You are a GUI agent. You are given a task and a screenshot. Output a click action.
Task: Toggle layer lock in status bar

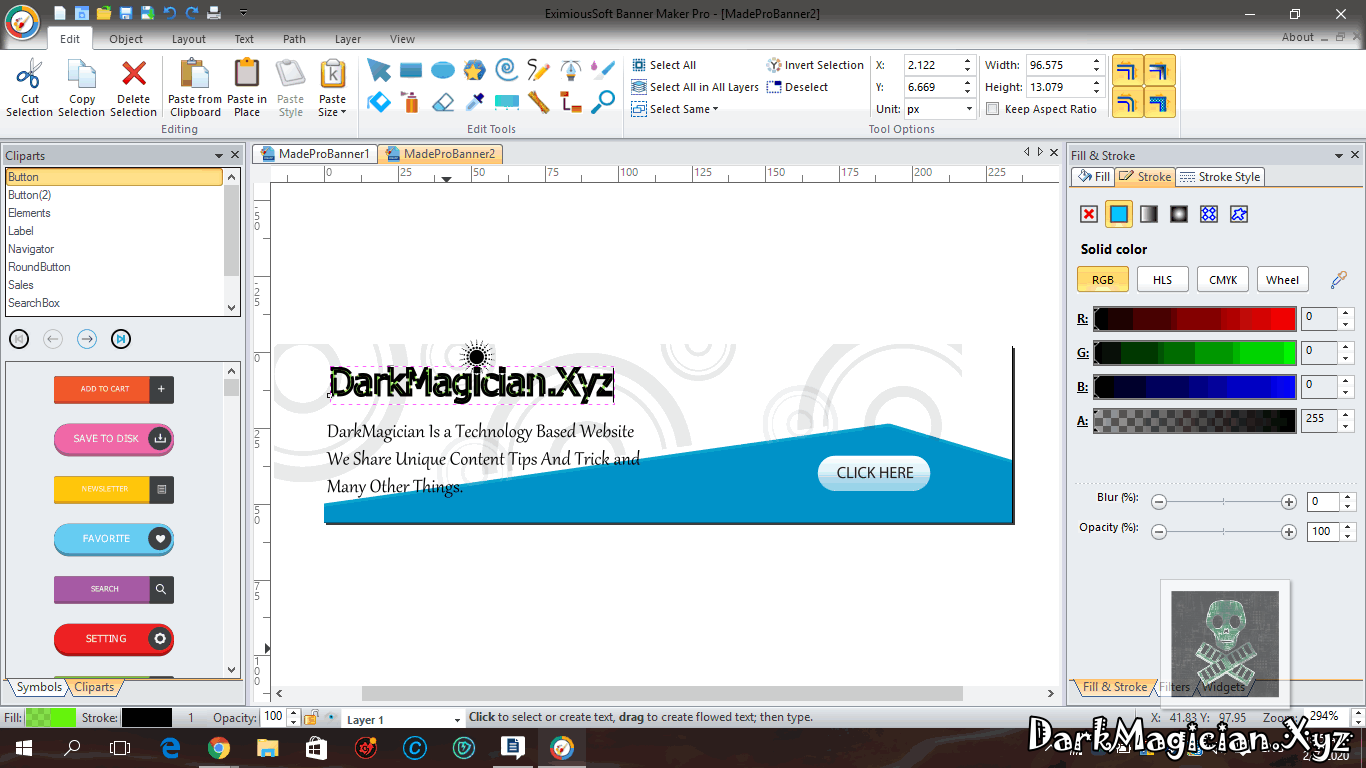coord(311,718)
